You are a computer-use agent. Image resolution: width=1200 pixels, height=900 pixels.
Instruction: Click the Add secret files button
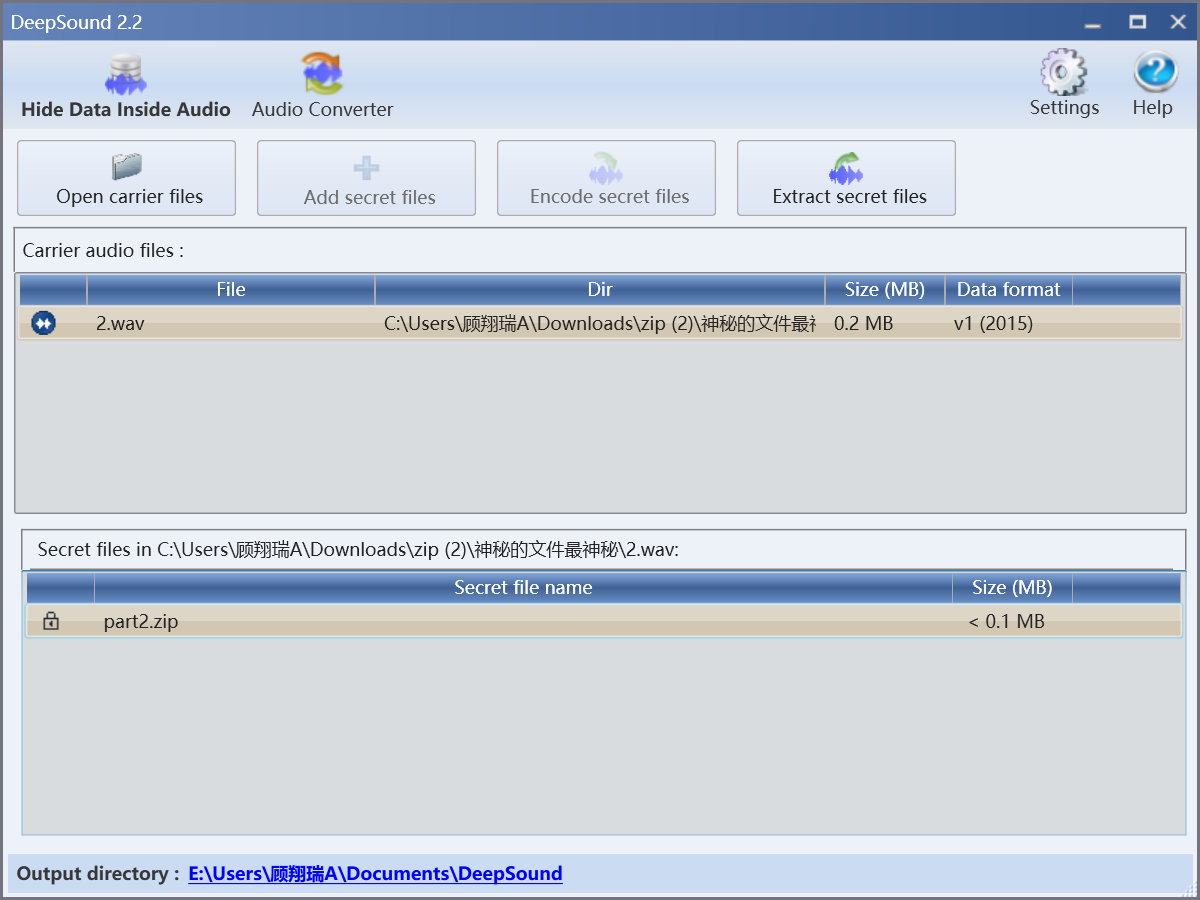[366, 178]
